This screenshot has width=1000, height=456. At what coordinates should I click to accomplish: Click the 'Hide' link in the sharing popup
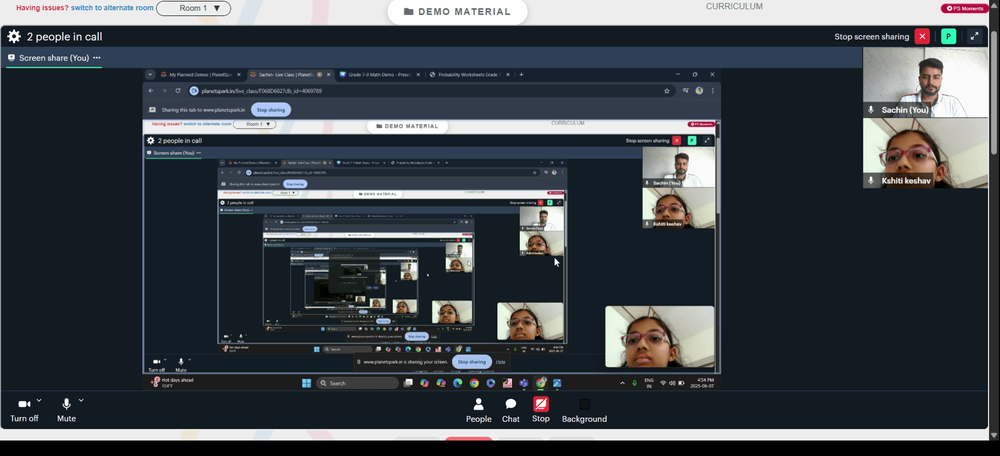pos(501,362)
